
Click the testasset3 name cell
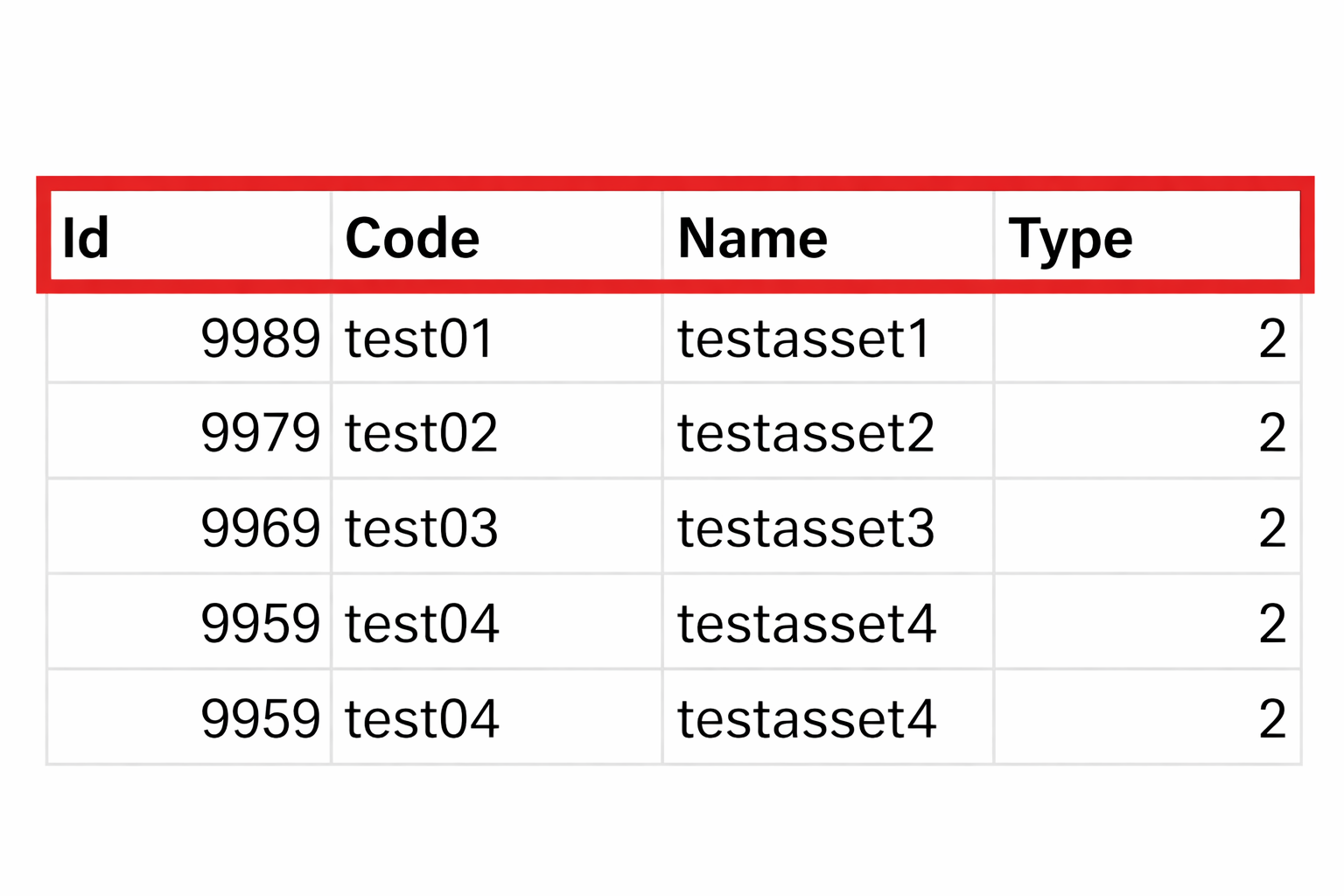806,528
